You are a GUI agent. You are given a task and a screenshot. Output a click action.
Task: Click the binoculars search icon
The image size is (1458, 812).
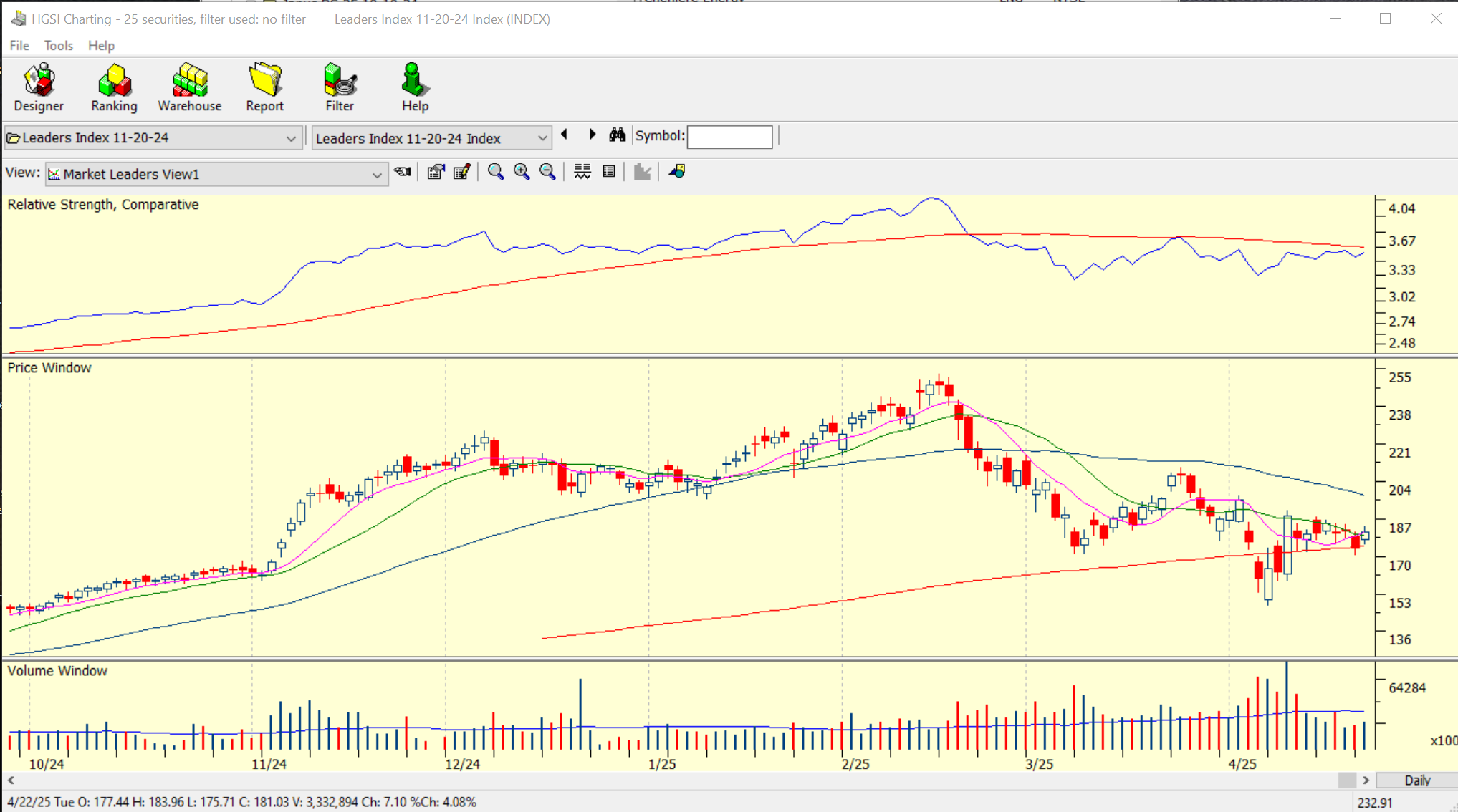[x=617, y=135]
